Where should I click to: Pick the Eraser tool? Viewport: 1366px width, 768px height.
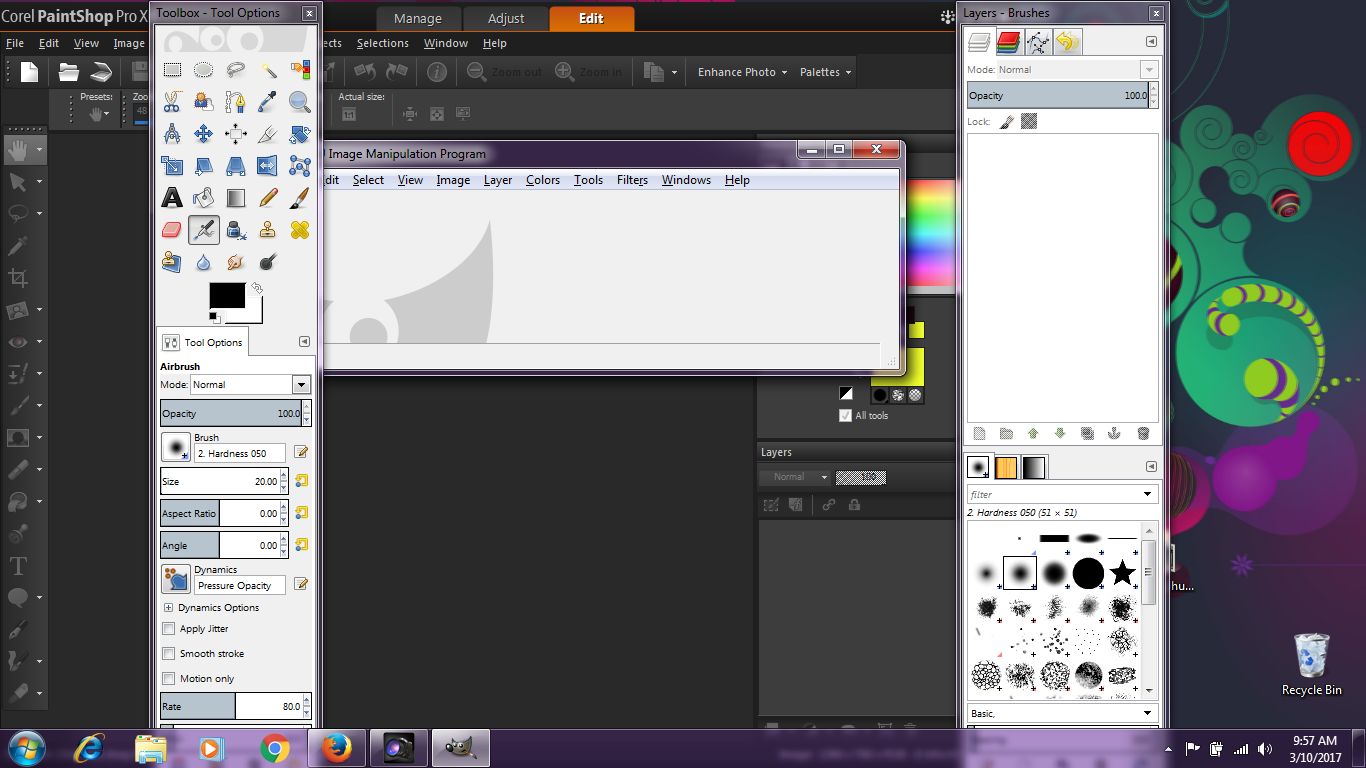(172, 230)
